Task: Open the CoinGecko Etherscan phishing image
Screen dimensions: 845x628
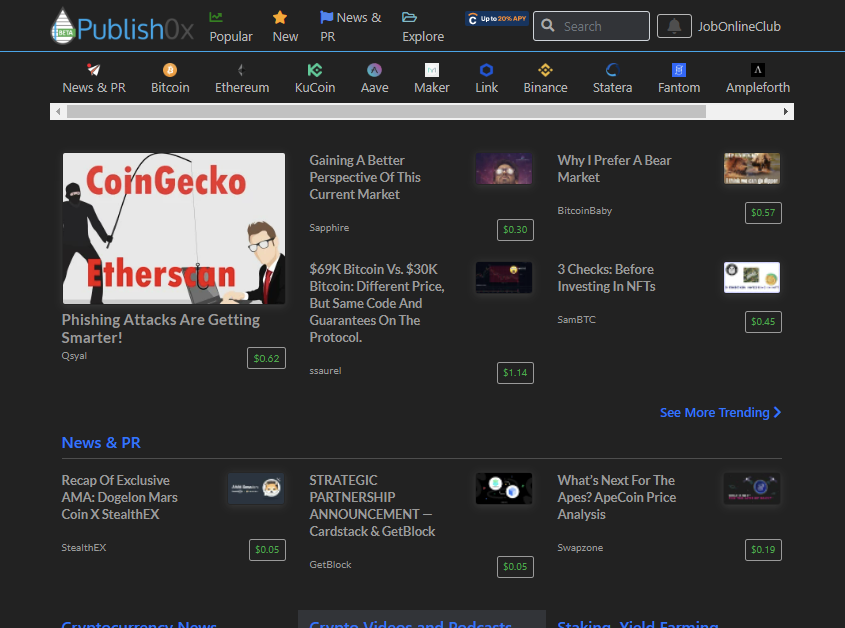Action: tap(174, 229)
